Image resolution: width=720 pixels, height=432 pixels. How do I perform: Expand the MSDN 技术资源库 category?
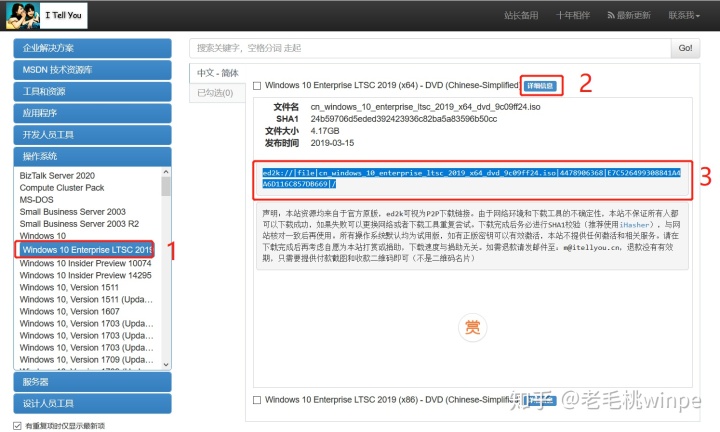(x=92, y=70)
